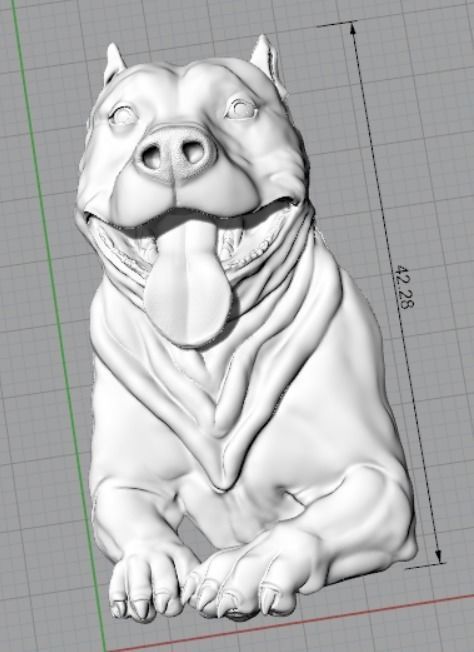Select the 42.28 dimension text

pos(403,286)
